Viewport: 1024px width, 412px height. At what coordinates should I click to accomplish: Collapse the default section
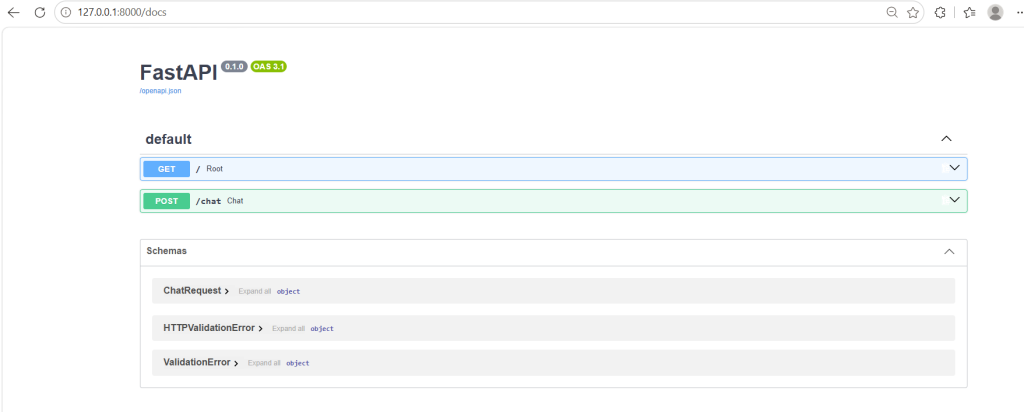coord(946,138)
